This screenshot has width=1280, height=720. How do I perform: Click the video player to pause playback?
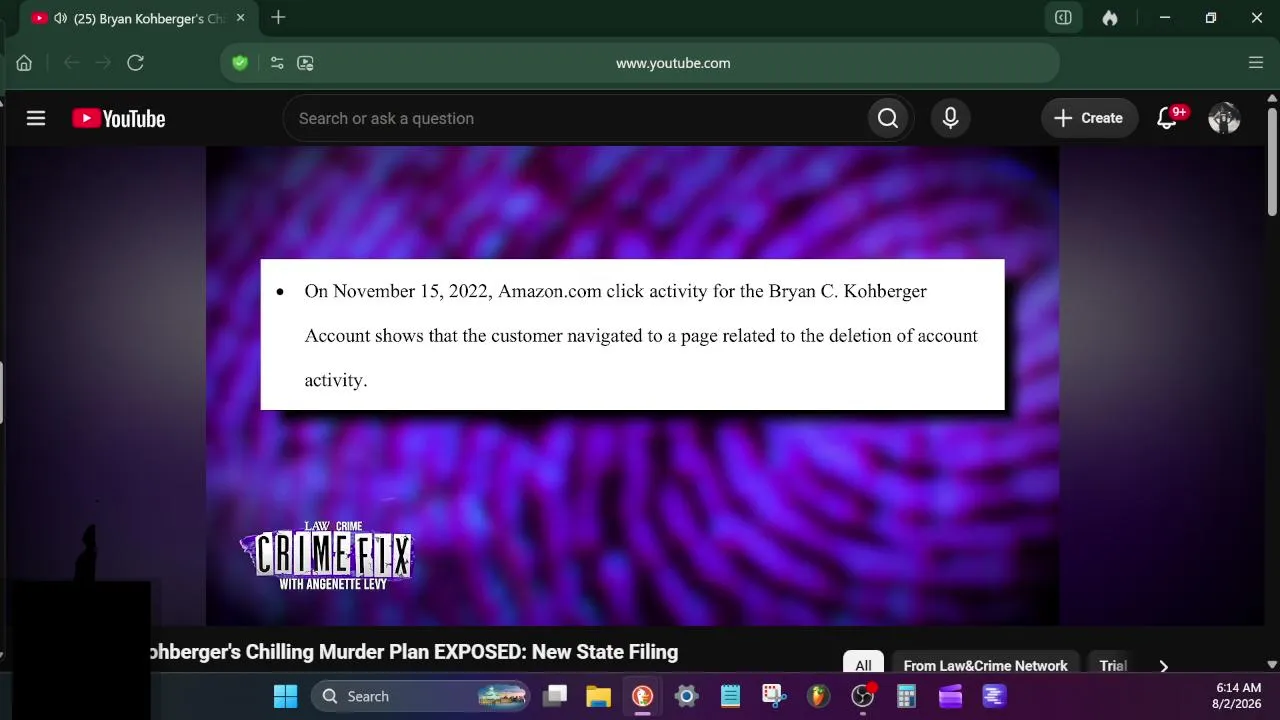click(632, 386)
